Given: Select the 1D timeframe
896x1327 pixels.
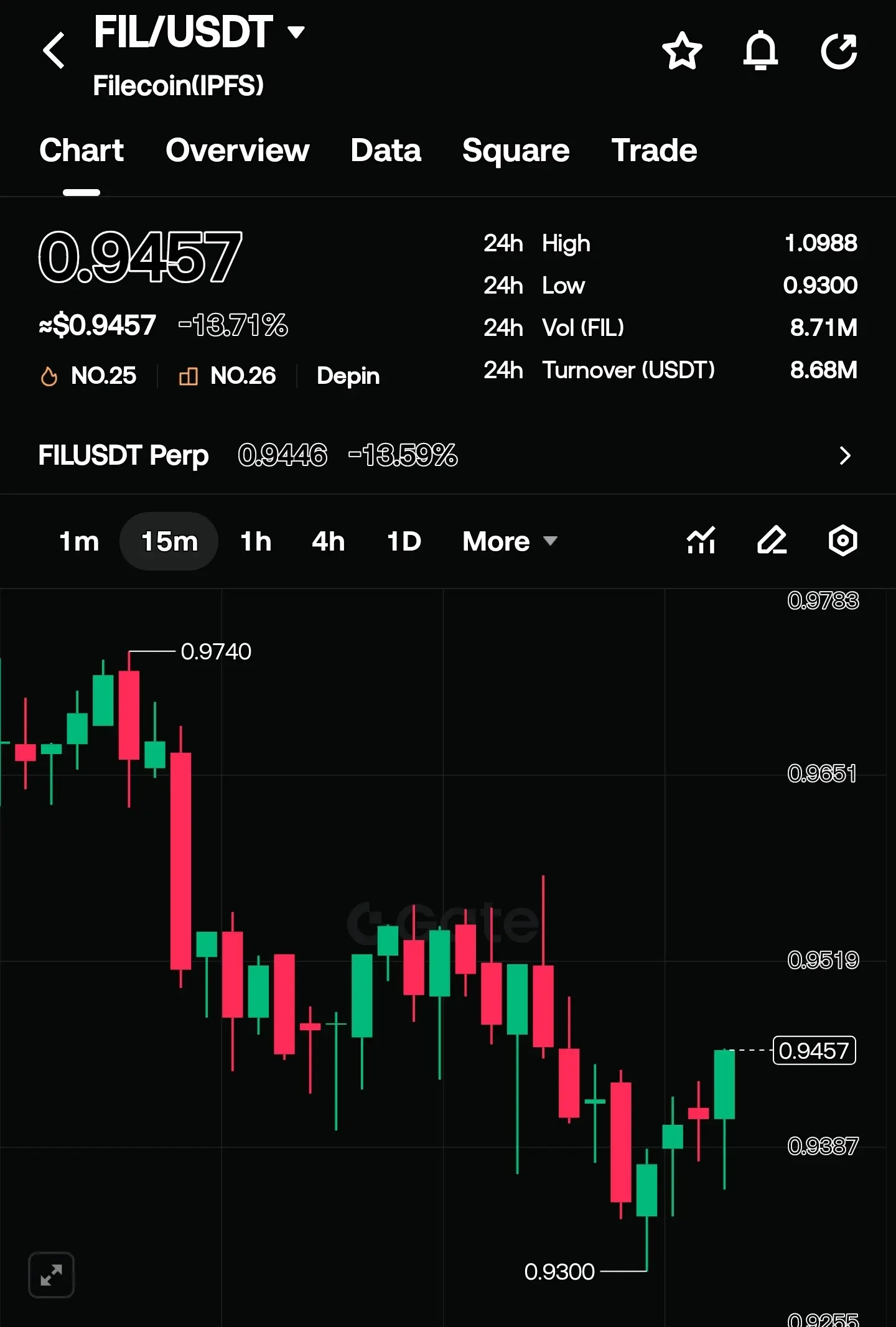Looking at the screenshot, I should 404,541.
